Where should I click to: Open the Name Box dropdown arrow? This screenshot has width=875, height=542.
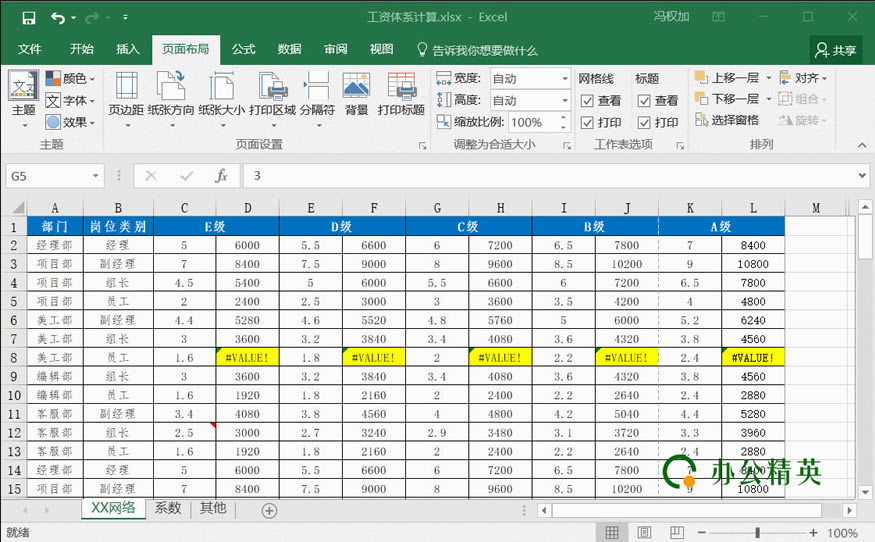(95, 176)
